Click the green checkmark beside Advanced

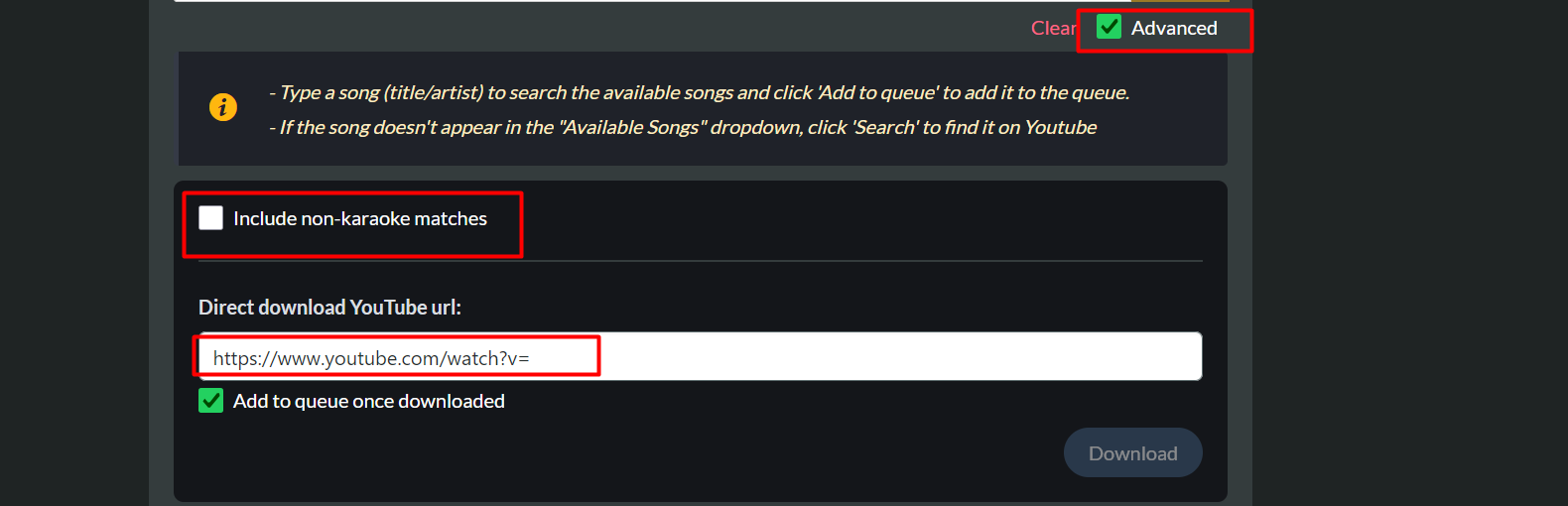1110,28
